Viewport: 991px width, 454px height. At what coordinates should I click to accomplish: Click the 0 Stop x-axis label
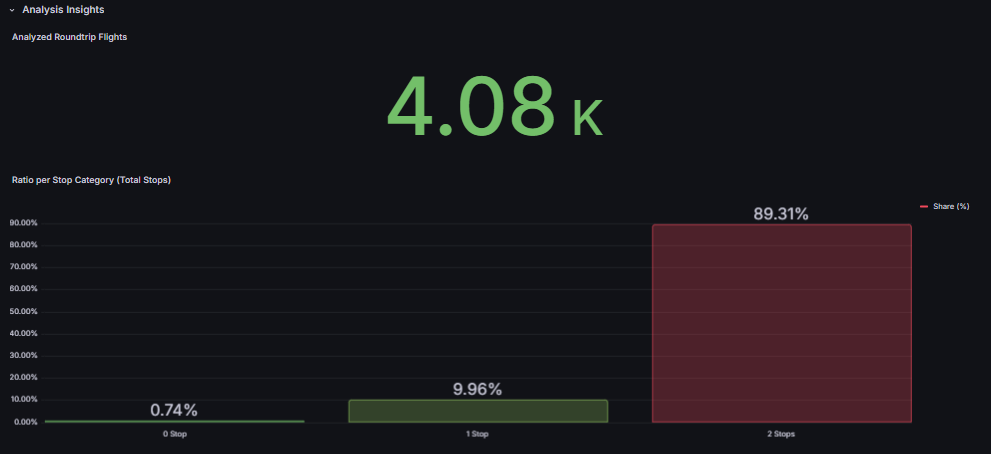pos(174,434)
